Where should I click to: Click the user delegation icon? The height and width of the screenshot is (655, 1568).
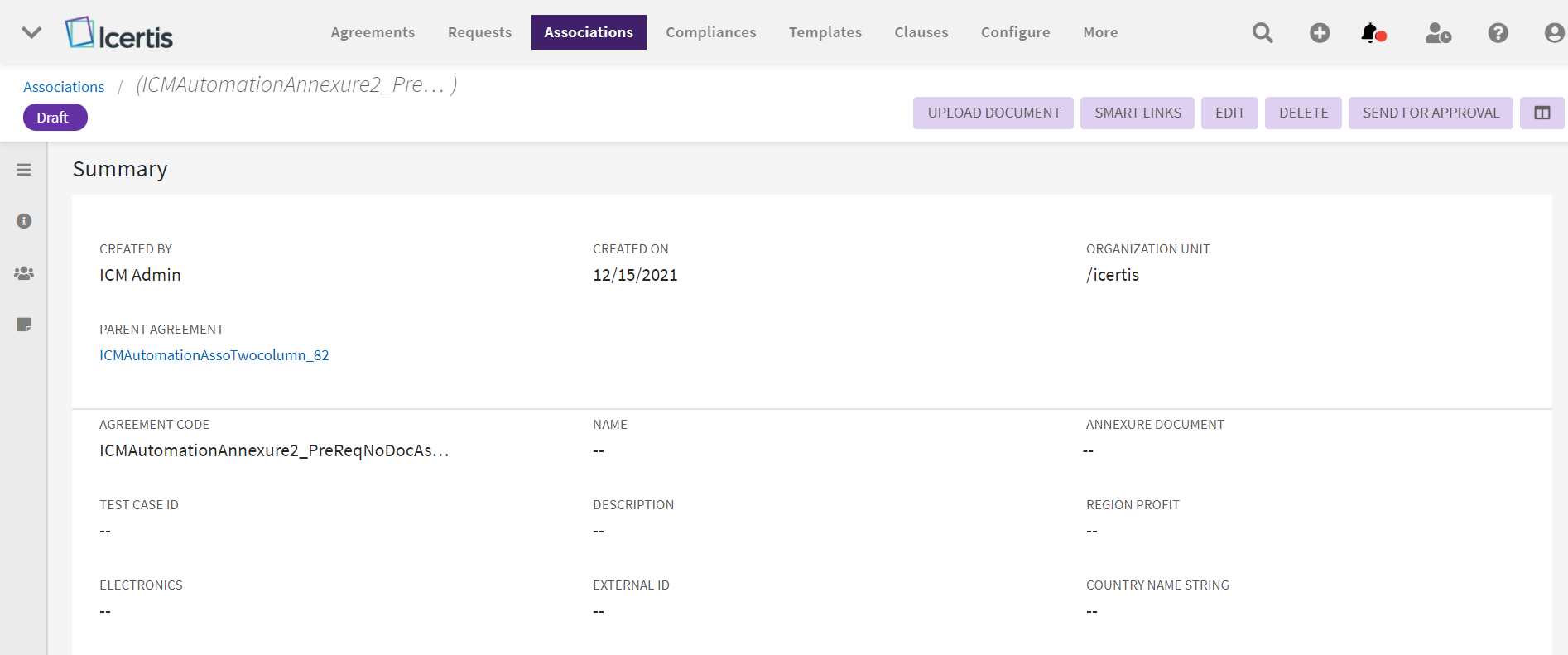click(1438, 33)
